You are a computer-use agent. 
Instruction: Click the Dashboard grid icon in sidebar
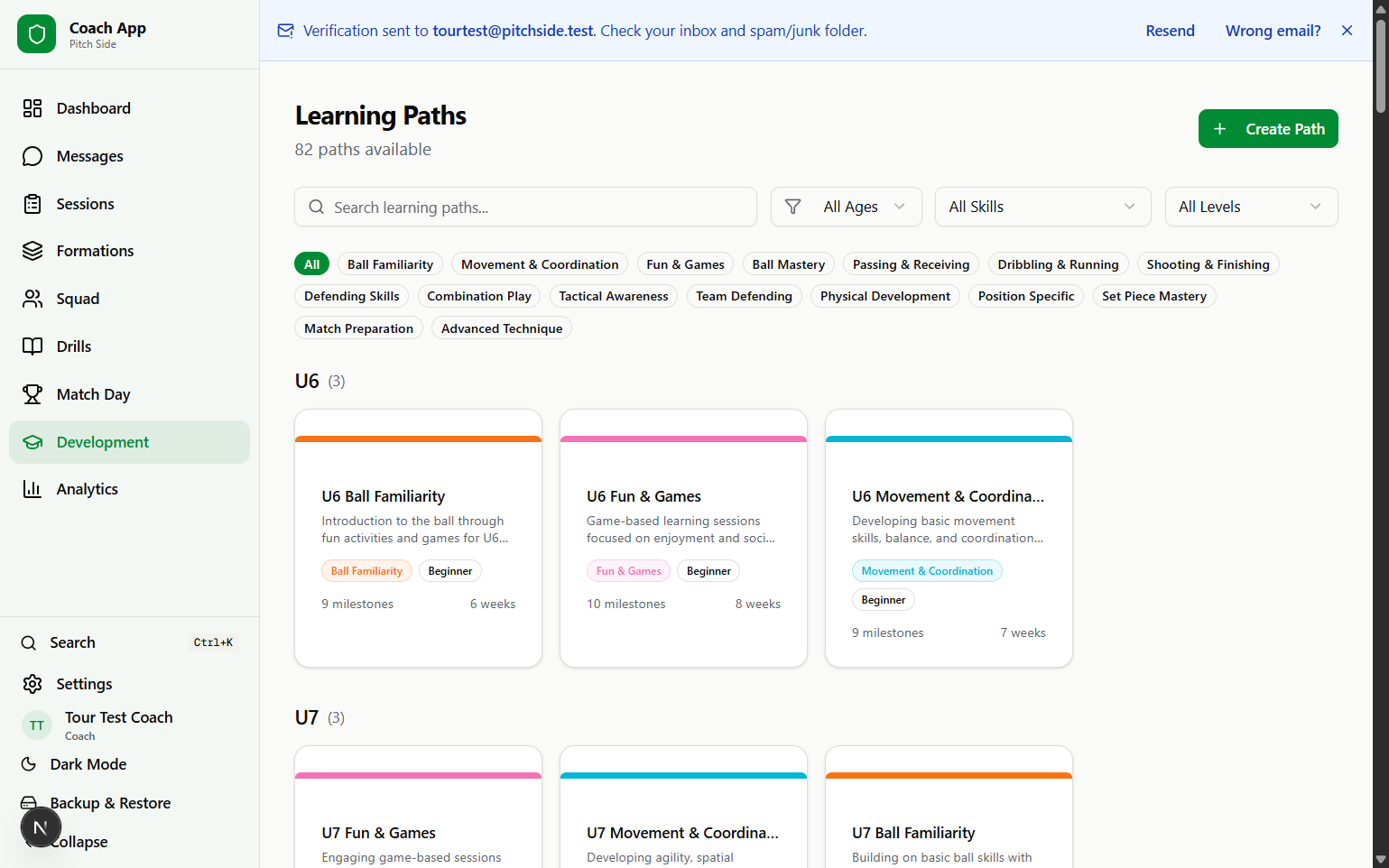tap(32, 108)
